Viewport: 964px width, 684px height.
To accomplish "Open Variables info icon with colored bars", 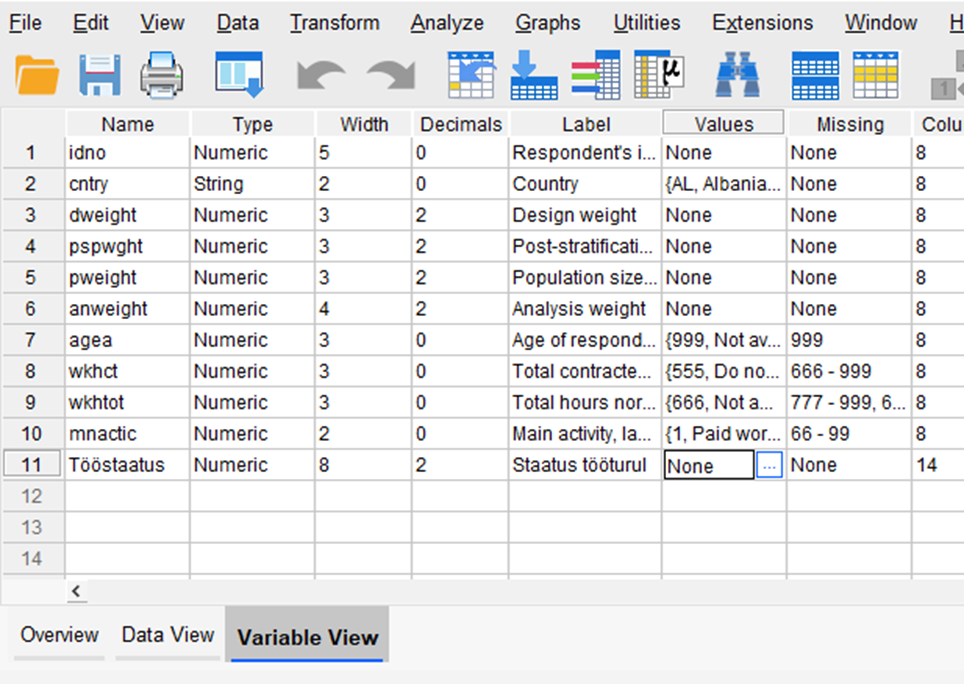I will pos(596,75).
